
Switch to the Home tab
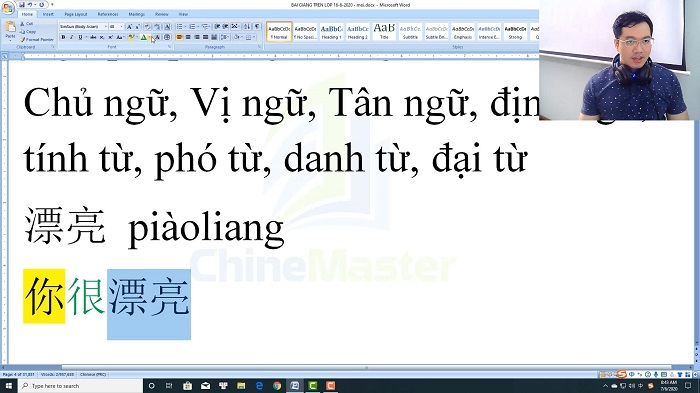click(x=27, y=14)
